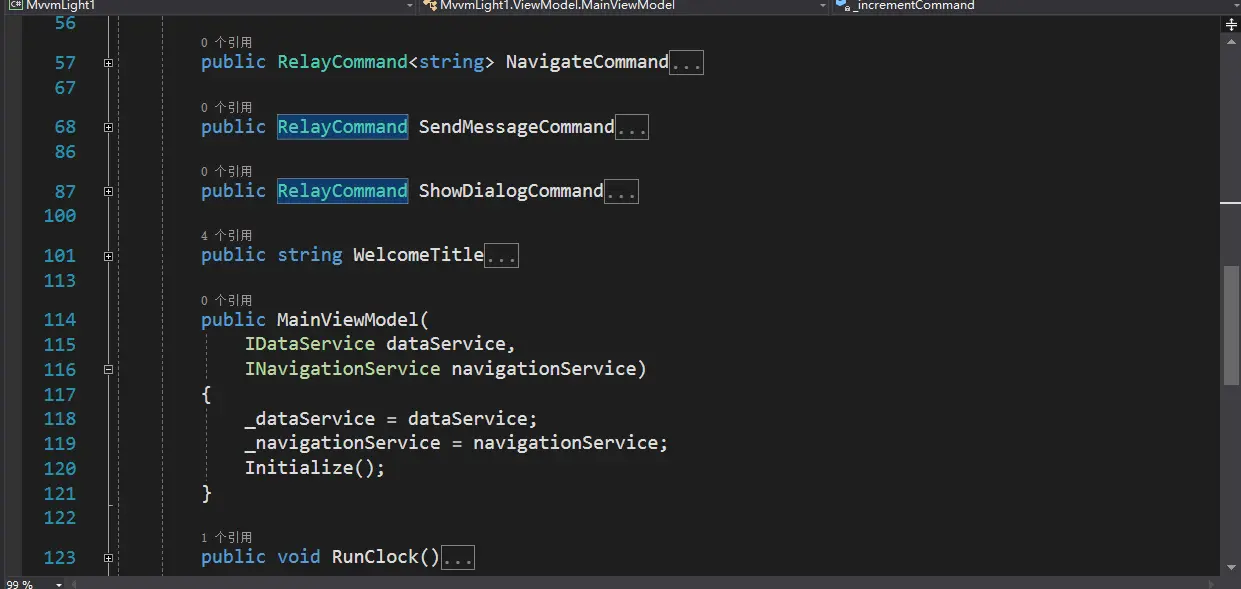Click line number 114 in the margin

click(x=60, y=320)
